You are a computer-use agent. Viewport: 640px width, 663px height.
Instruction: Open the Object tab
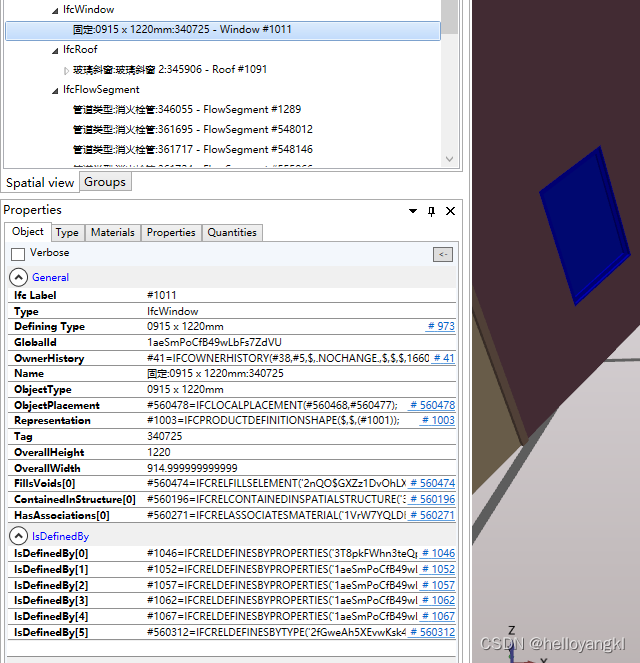tap(28, 232)
